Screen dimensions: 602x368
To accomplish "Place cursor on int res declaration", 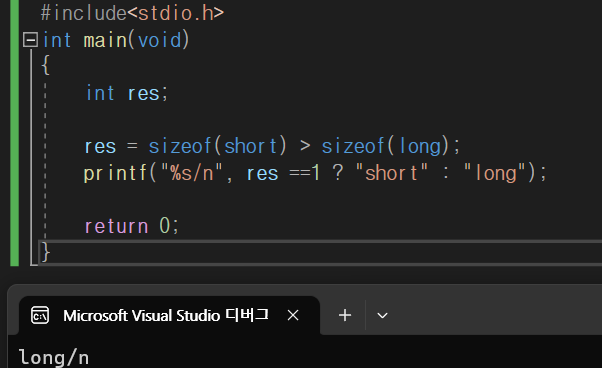I will pos(127,93).
